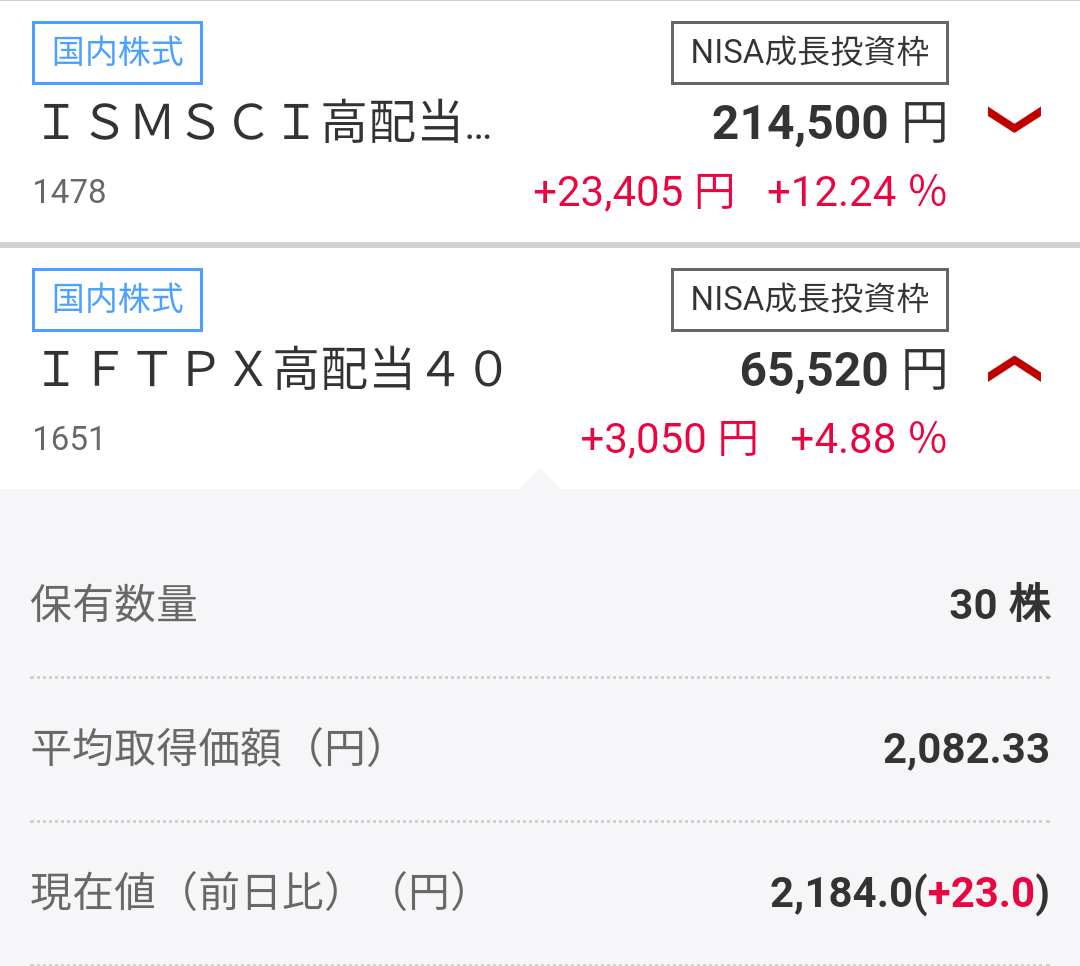Select NISA成長投資枠 label above 214,500 円
The width and height of the screenshot is (1080, 966).
coord(809,52)
